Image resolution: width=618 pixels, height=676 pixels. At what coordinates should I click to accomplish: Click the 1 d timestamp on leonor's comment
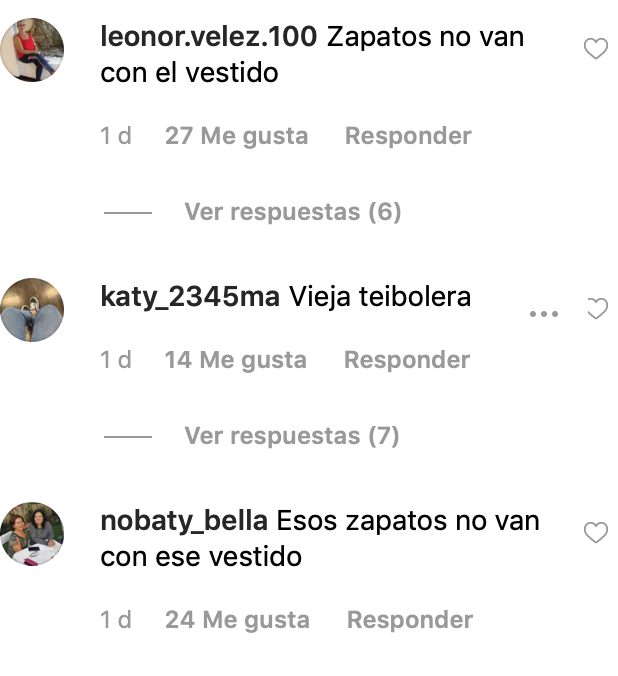tap(116, 136)
